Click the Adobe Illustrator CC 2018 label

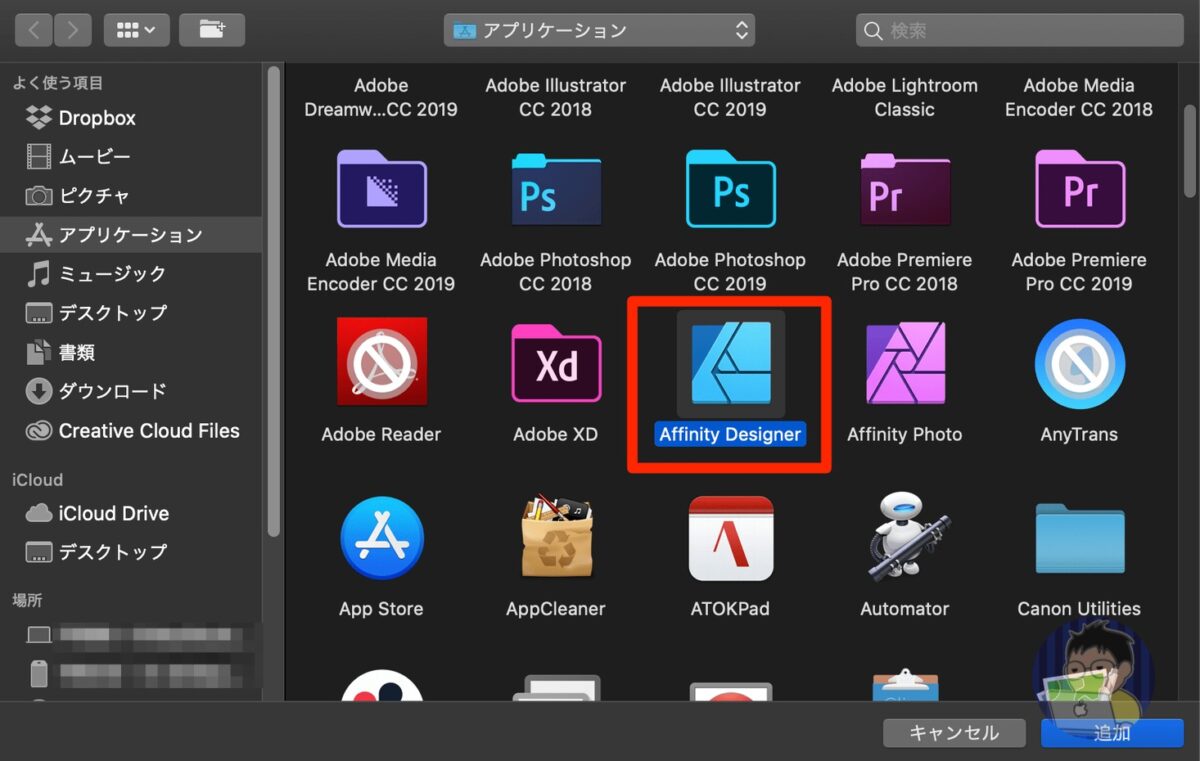click(556, 97)
